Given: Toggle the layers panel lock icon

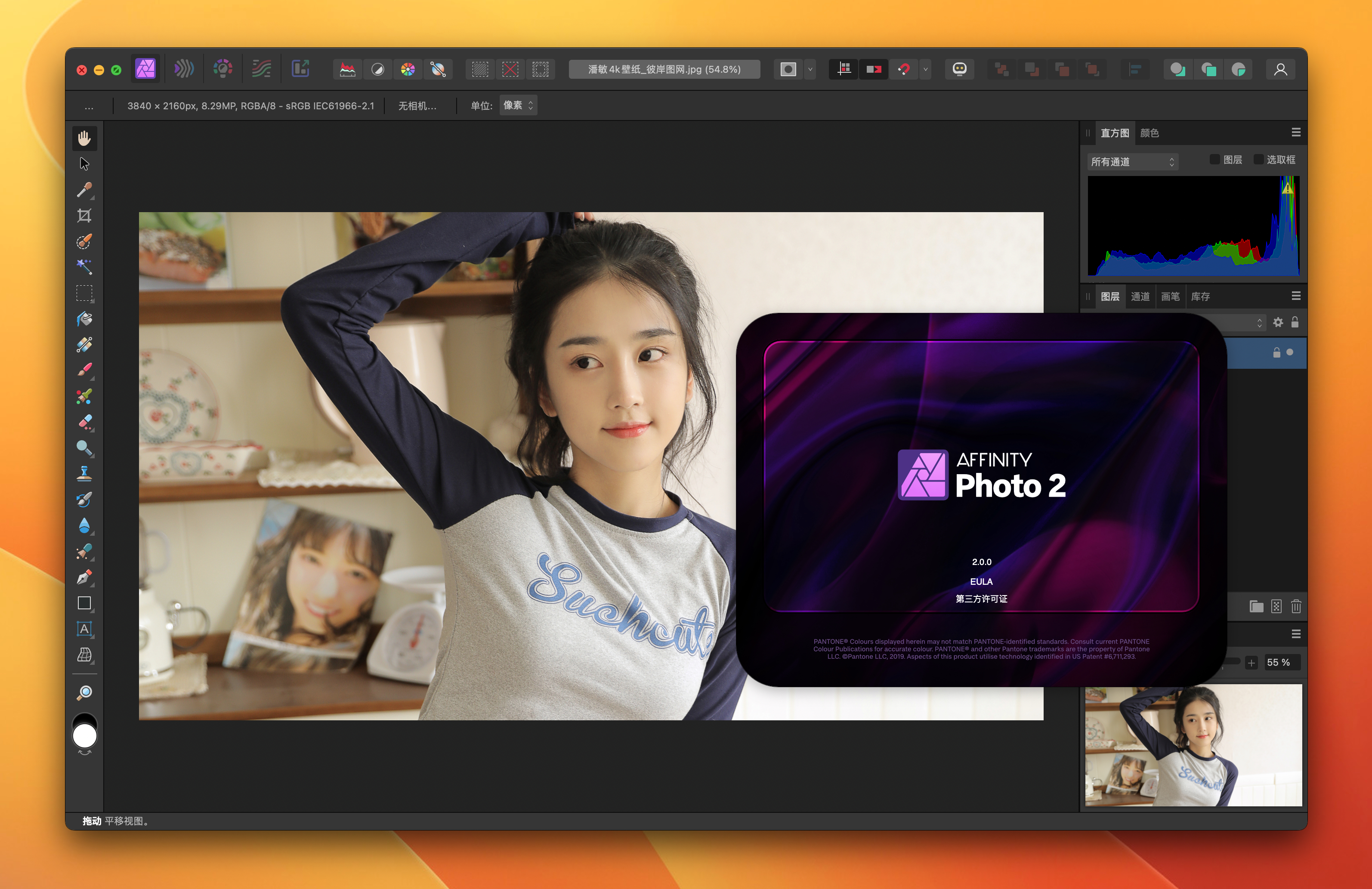Looking at the screenshot, I should 1295,322.
